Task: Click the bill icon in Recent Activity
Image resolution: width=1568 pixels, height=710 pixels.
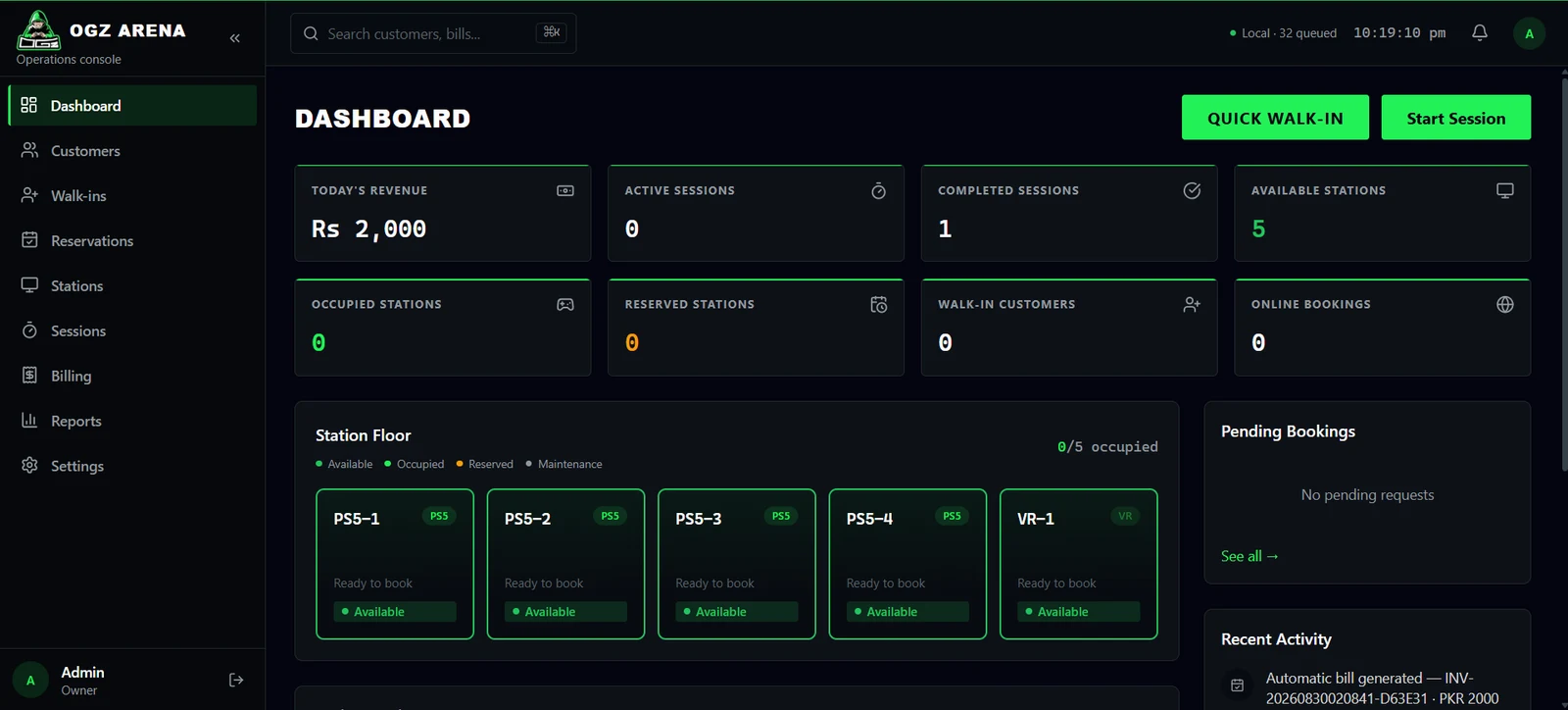Action: coord(1238,685)
